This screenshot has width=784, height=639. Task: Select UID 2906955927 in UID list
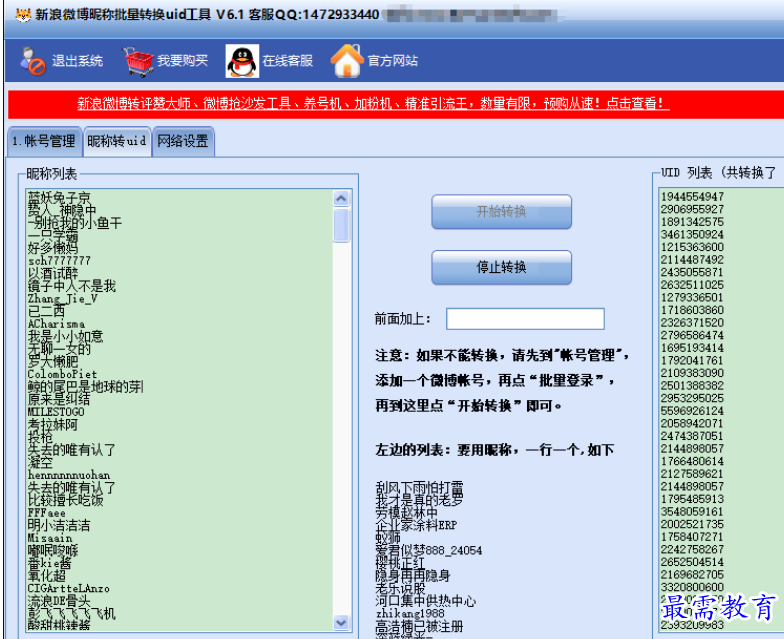[x=692, y=209]
